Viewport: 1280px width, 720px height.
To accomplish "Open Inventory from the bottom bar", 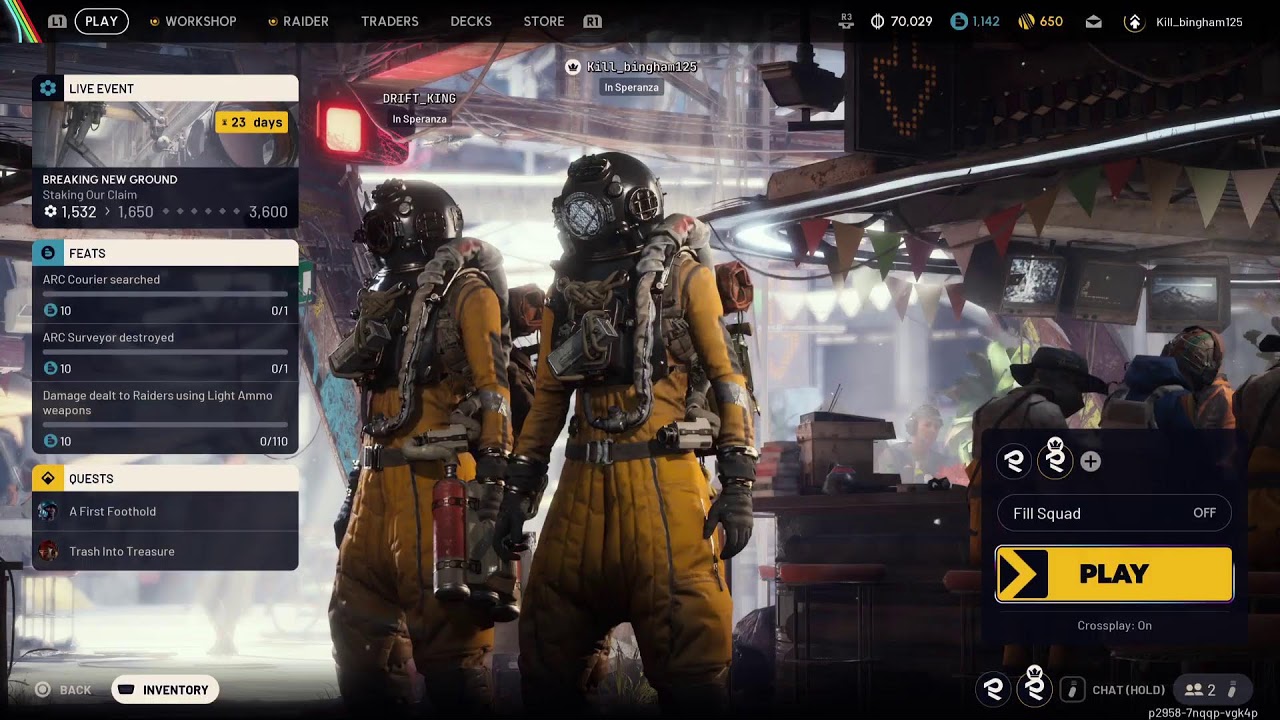I will click(165, 690).
